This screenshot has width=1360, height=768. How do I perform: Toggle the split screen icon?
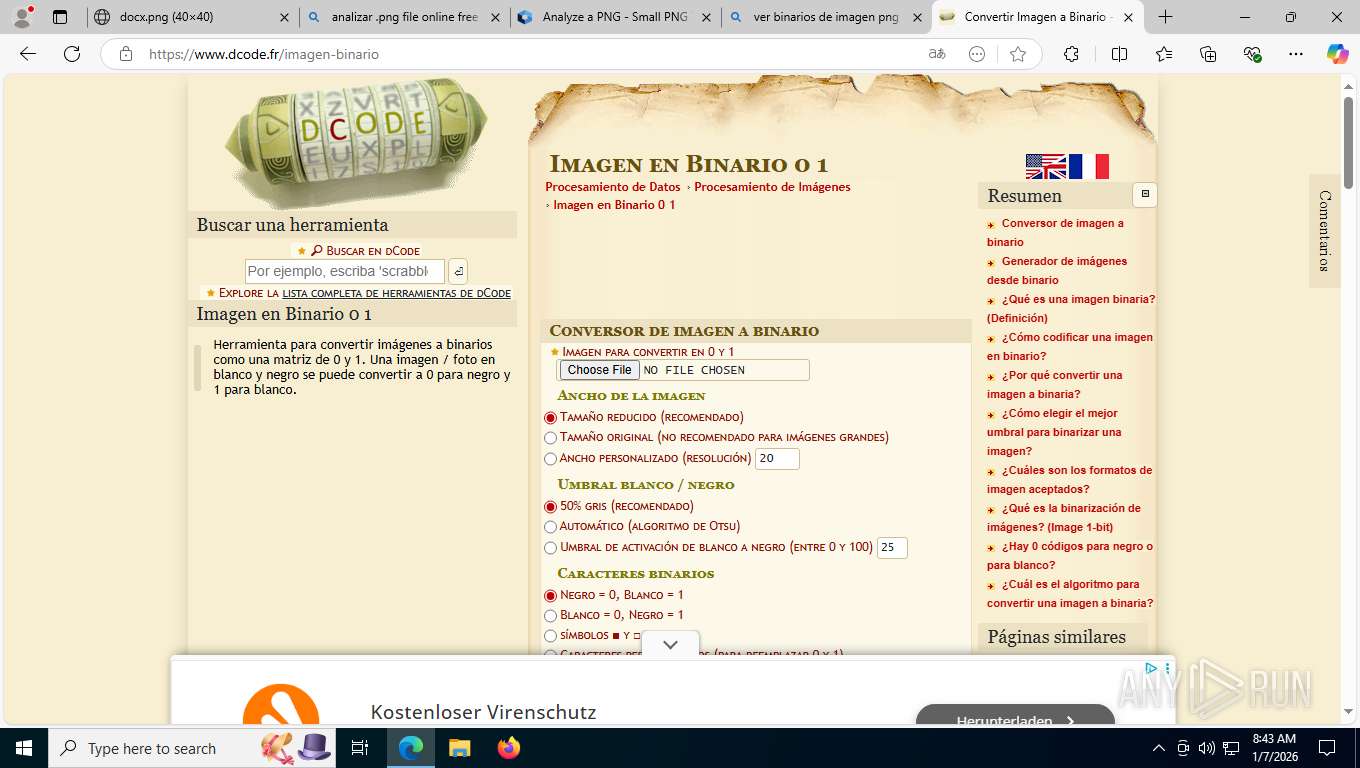coord(1119,54)
